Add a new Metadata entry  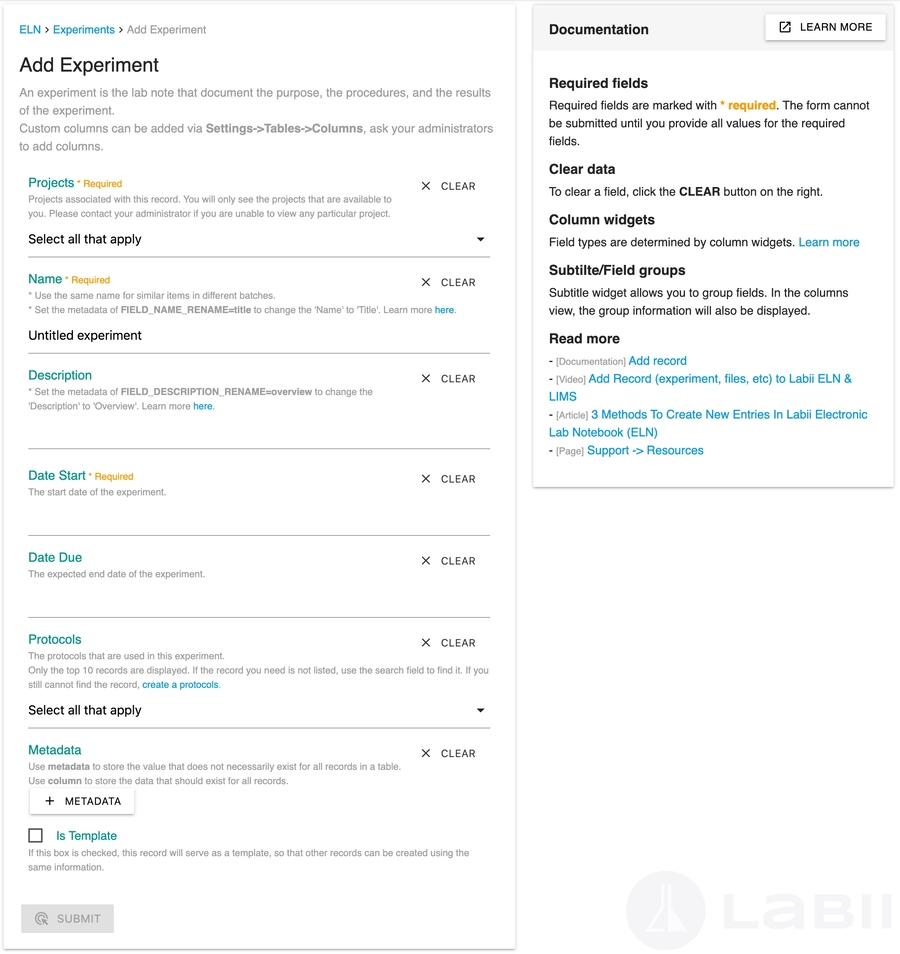[x=82, y=801]
